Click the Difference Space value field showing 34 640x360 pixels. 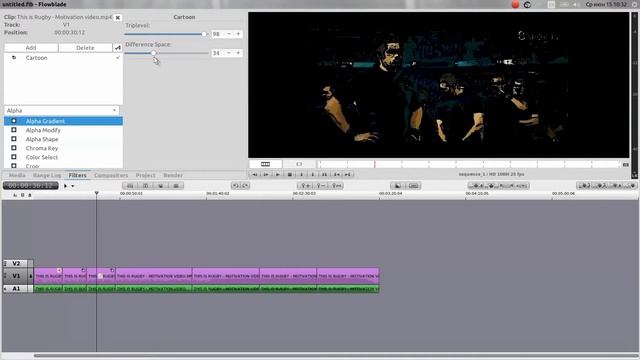[x=217, y=53]
